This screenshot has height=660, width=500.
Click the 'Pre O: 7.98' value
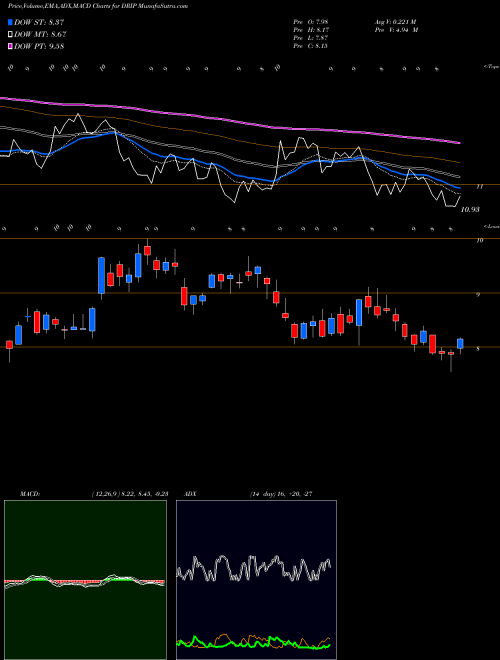pyautogui.click(x=311, y=22)
